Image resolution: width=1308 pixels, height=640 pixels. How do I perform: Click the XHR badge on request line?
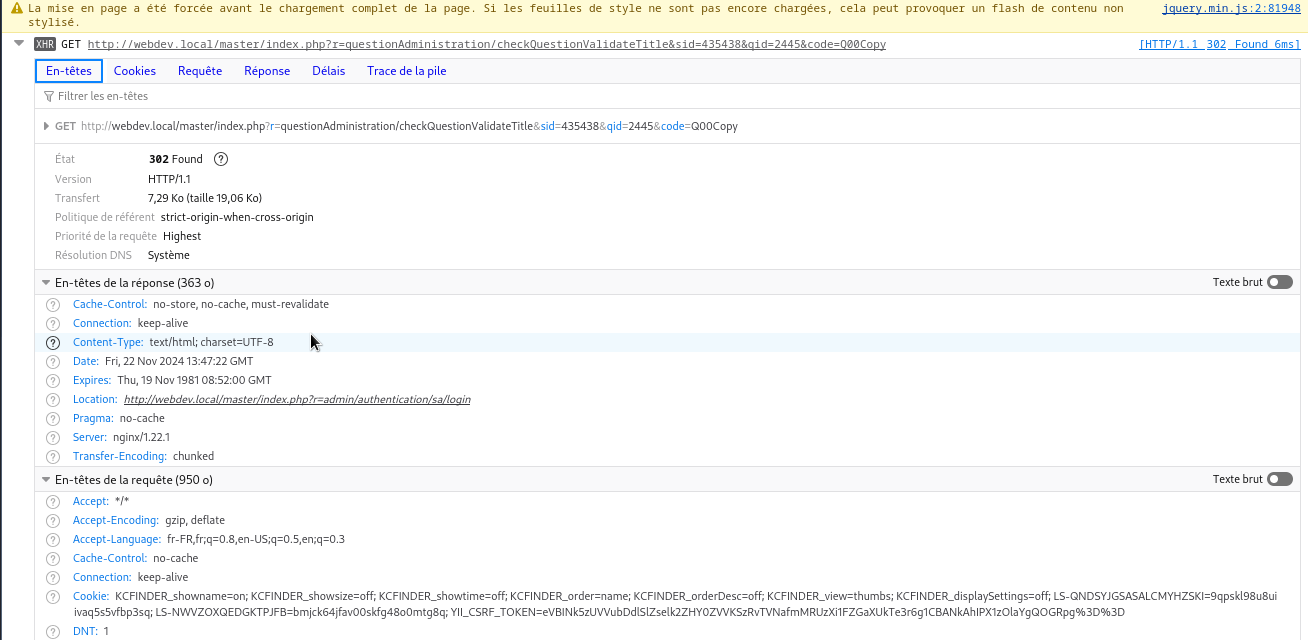pos(45,44)
